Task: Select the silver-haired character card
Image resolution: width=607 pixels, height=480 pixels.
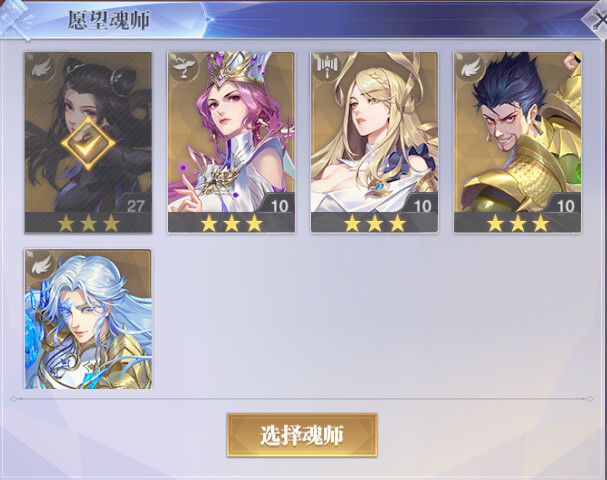Action: 88,319
